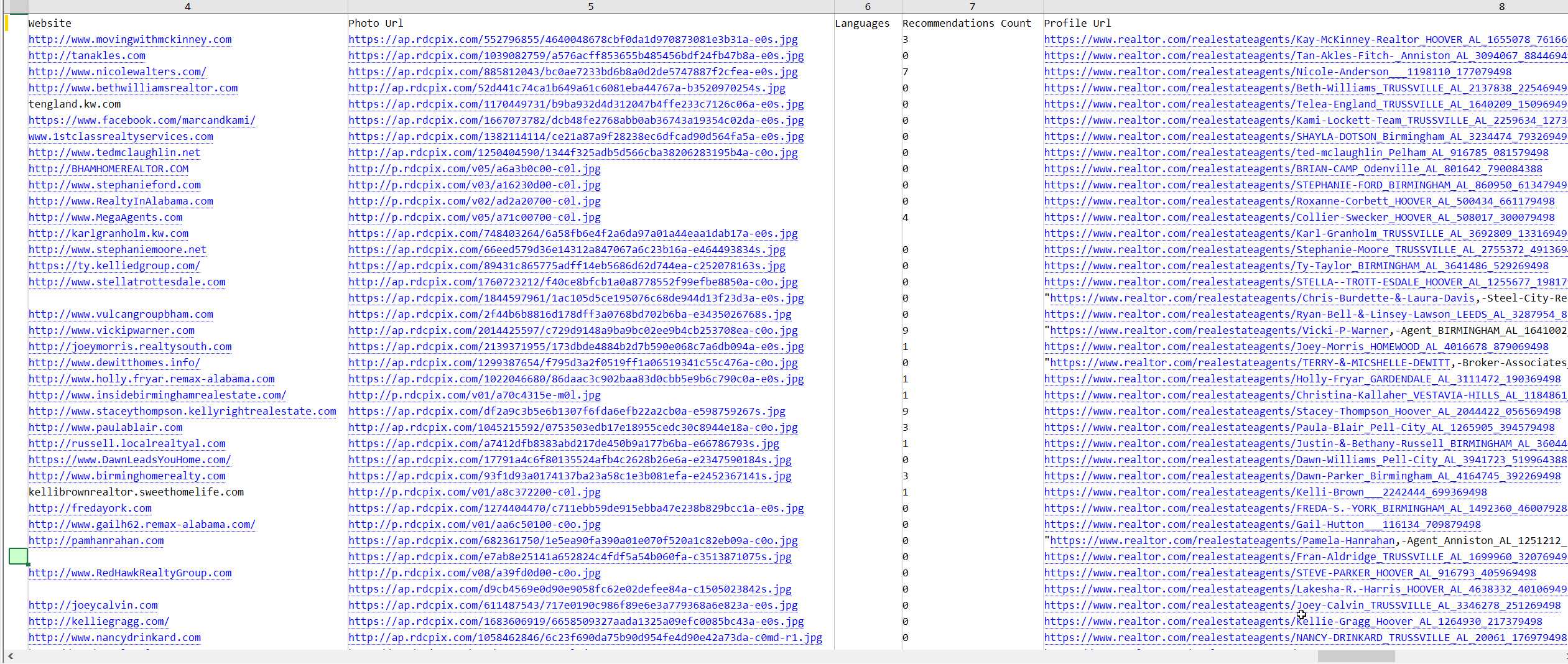Open the a6a3b0c00-c0l.jpg photo link

click(x=475, y=168)
